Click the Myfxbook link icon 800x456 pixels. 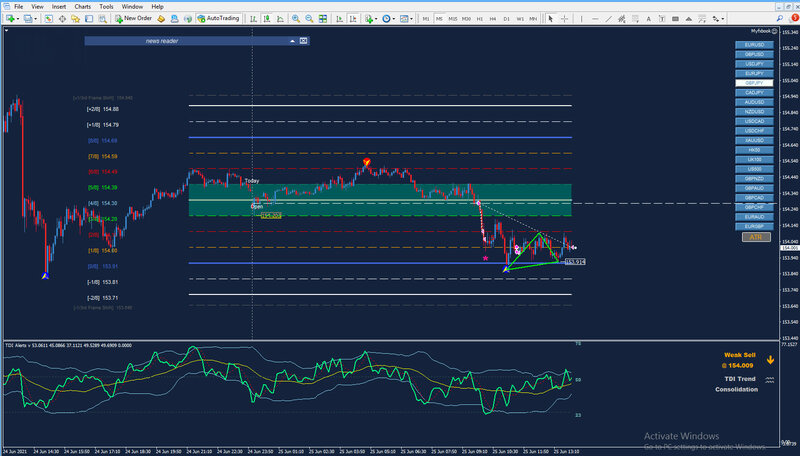[774, 31]
